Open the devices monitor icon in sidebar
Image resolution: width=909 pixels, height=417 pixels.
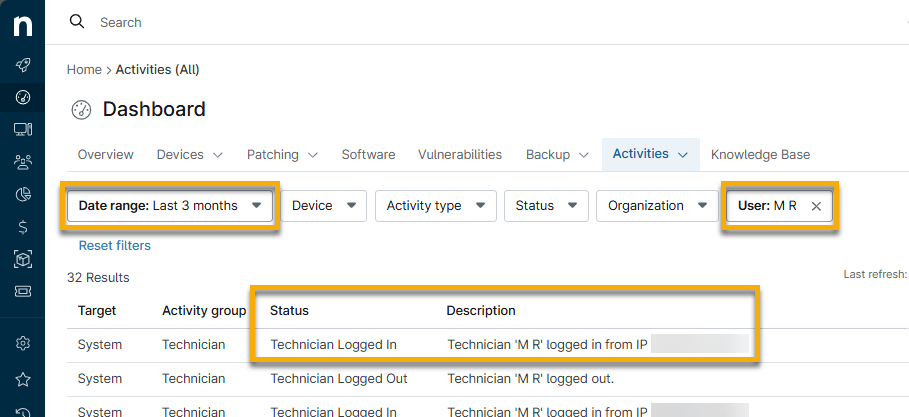[x=22, y=129]
